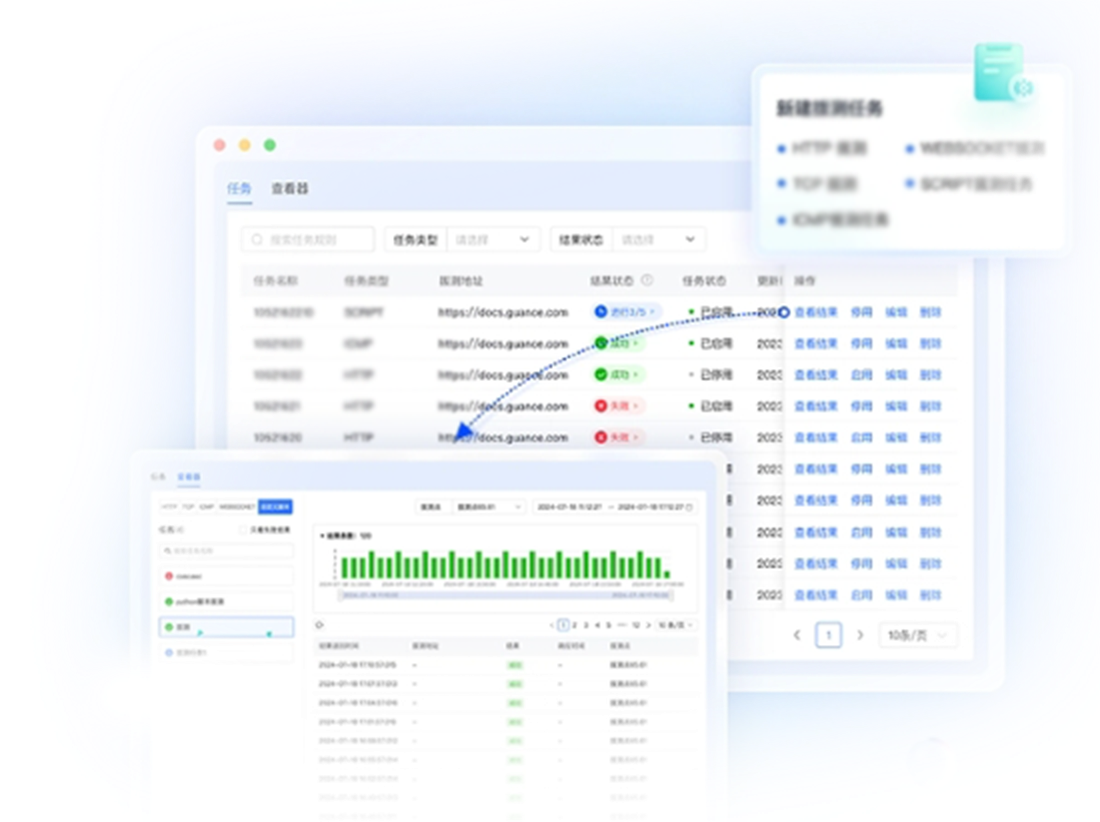Click the time range slider below the bar chart
Image resolution: width=1100 pixels, height=822 pixels.
click(505, 594)
